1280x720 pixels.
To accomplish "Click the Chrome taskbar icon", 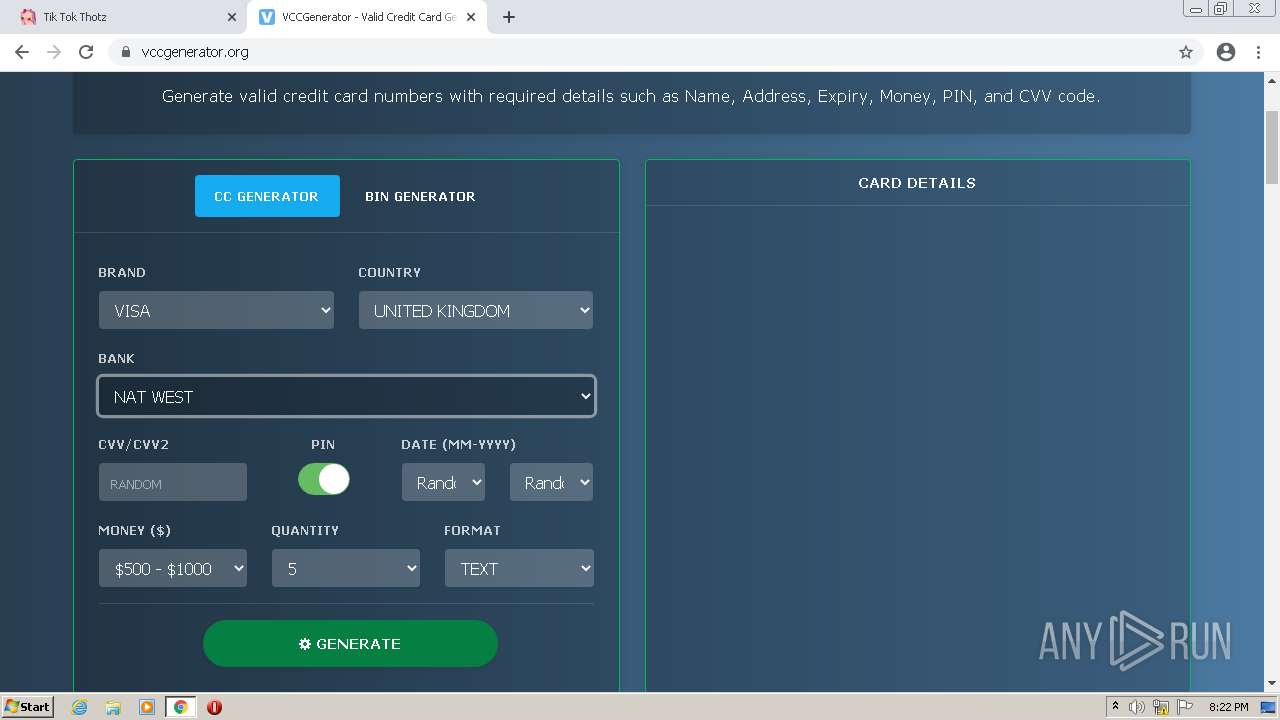I will 181,707.
